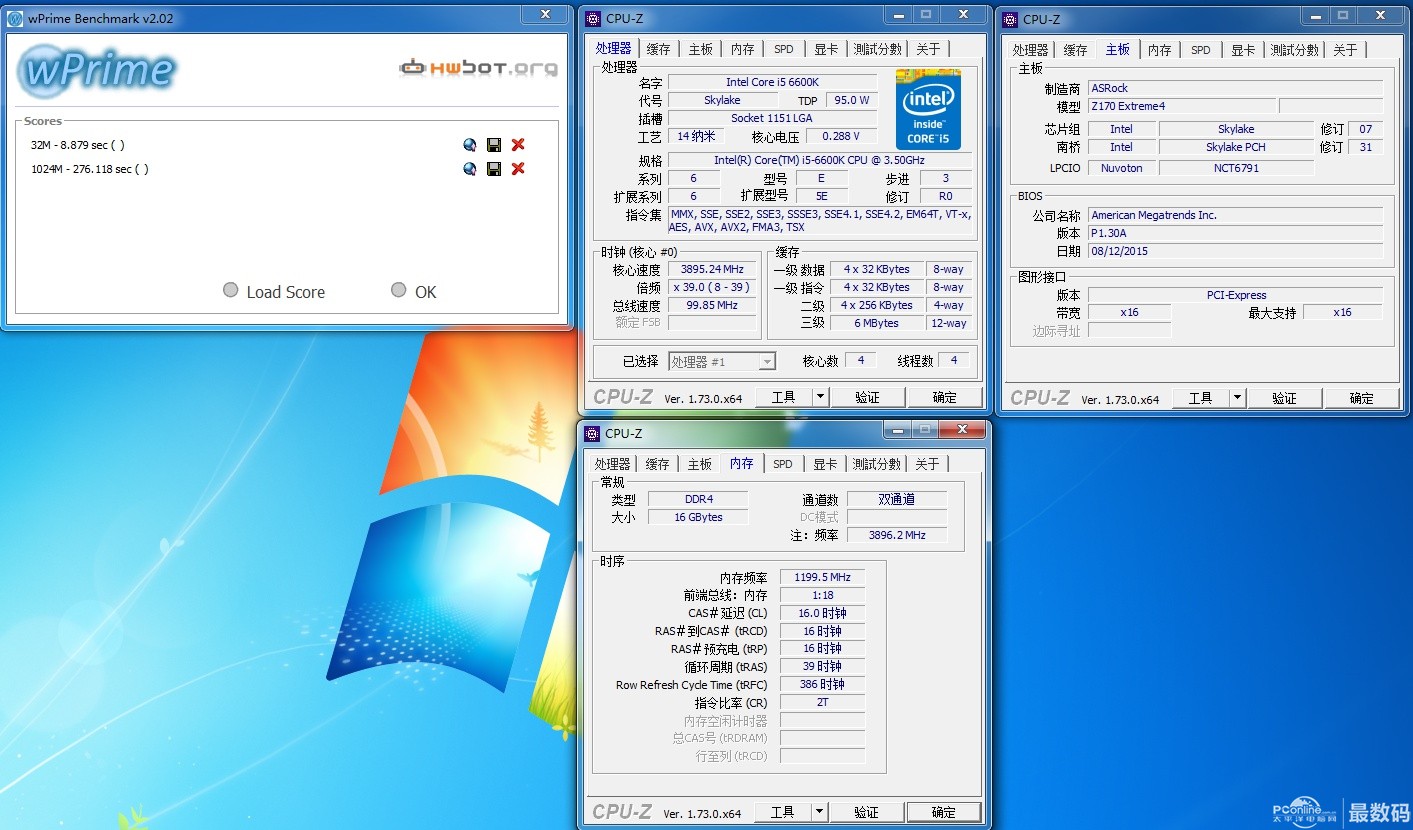Open 关于 tab in mainboard window

1345,50
